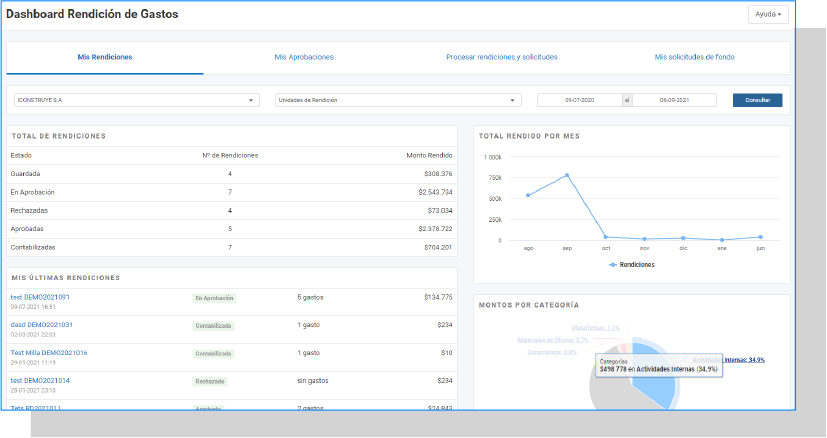Click the Estado column header
Screen dimensions: 827x438
21,155
